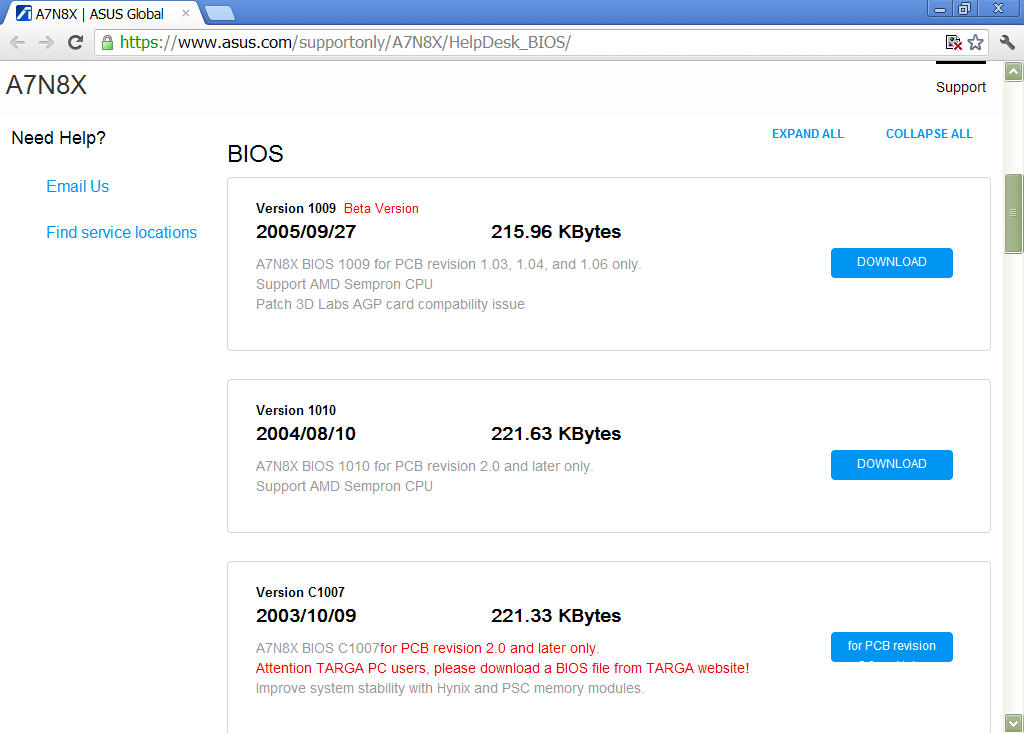Click the browser forward arrow
This screenshot has height=733, width=1024.
(x=46, y=43)
